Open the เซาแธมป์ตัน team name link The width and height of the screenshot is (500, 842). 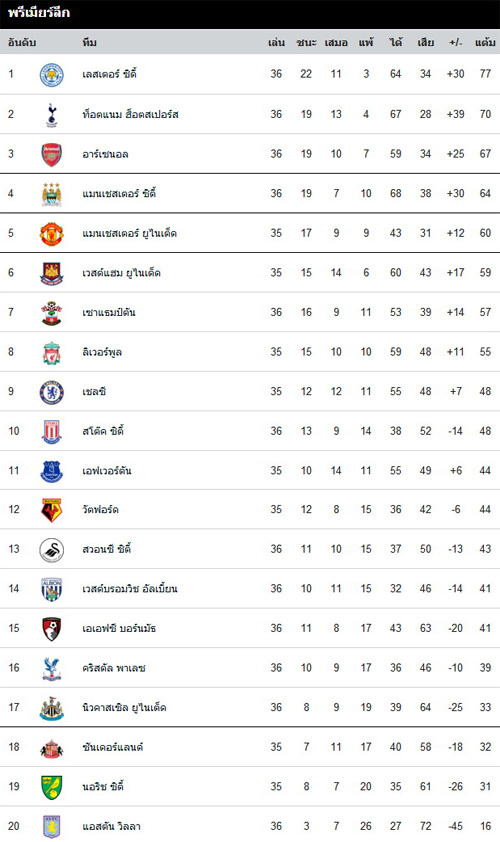[108, 313]
